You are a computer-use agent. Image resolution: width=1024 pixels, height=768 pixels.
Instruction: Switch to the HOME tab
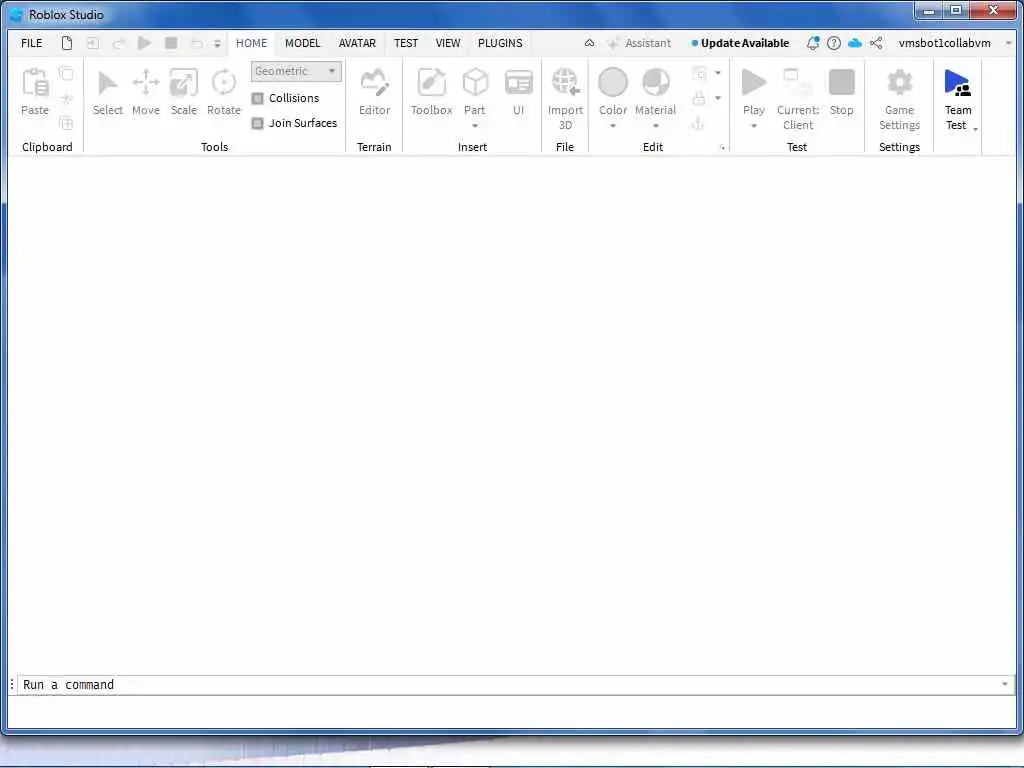[251, 43]
